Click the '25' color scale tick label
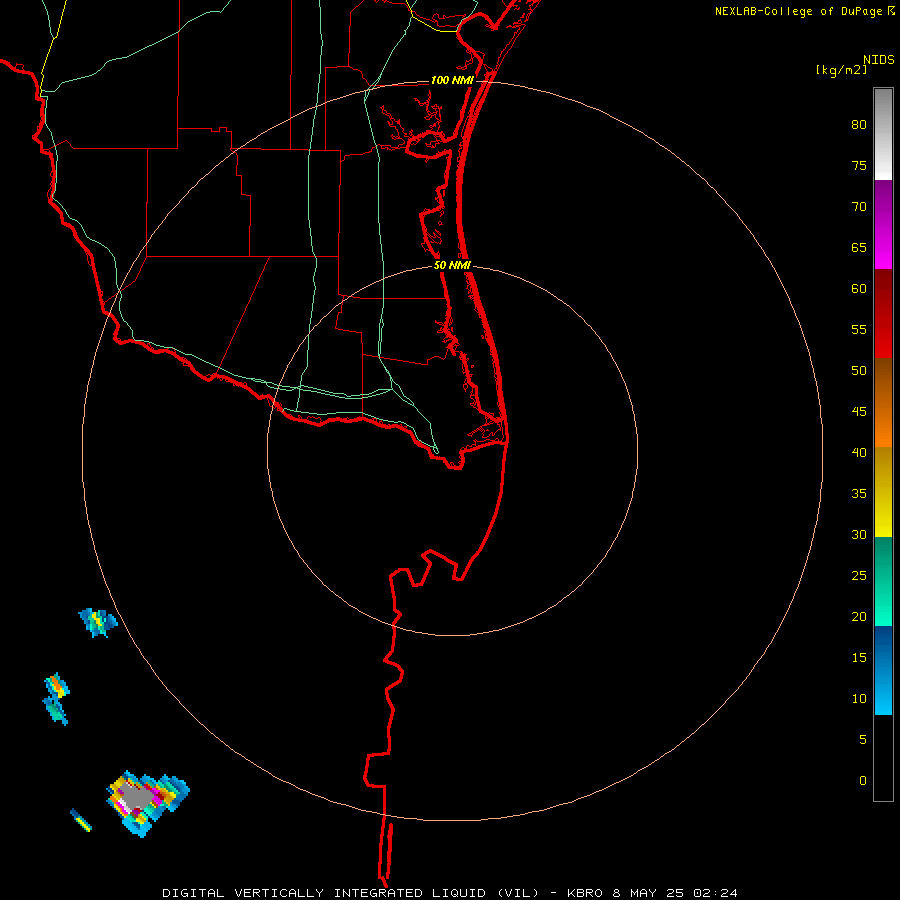This screenshot has width=900, height=900. (x=859, y=576)
